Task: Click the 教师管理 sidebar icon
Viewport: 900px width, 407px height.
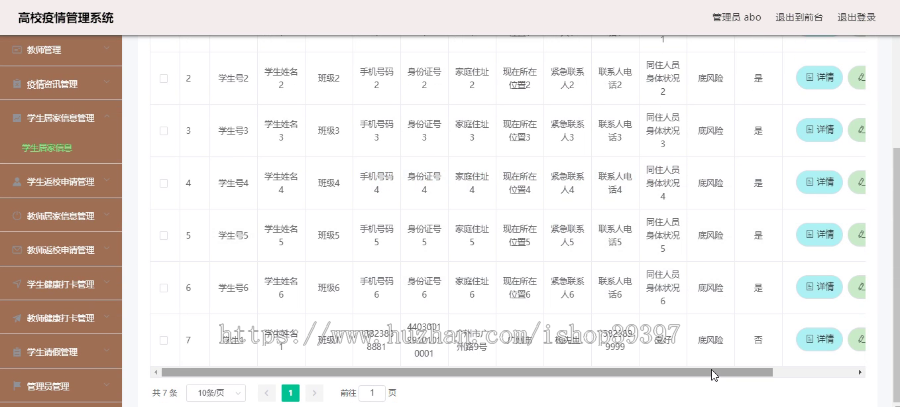Action: pos(17,50)
